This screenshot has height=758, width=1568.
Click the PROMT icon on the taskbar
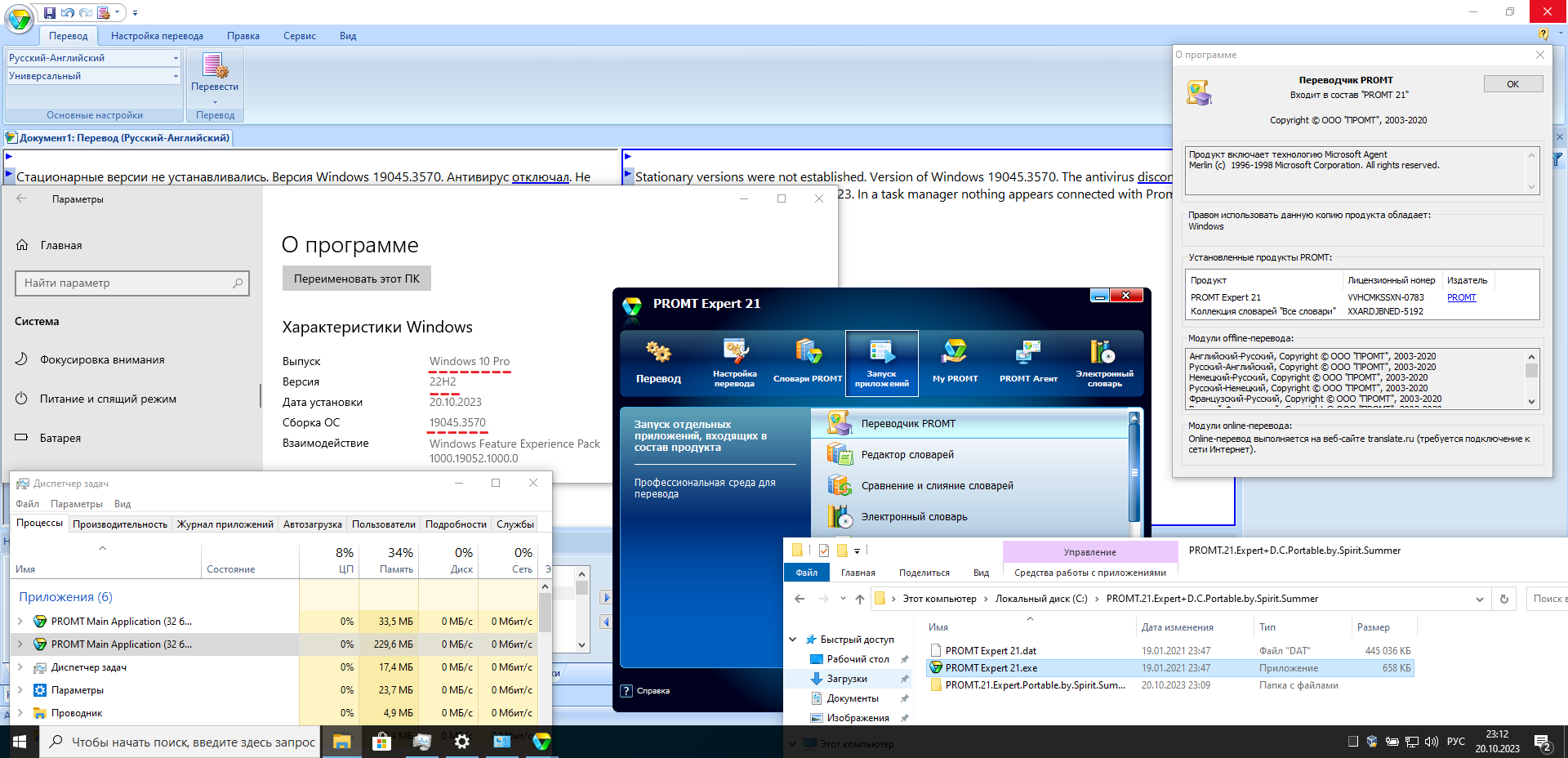pos(541,742)
